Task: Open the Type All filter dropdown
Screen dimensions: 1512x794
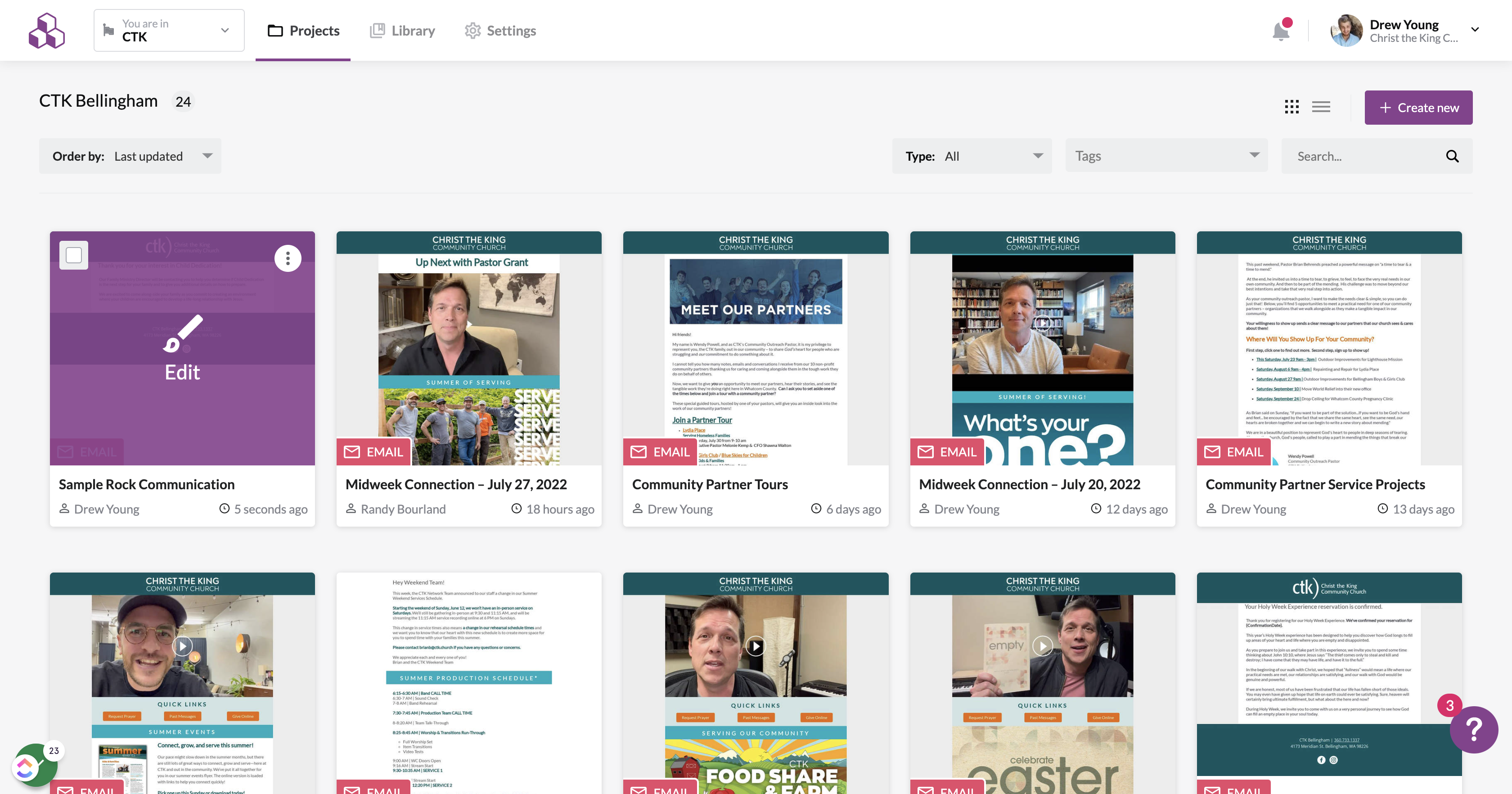Action: pos(972,156)
